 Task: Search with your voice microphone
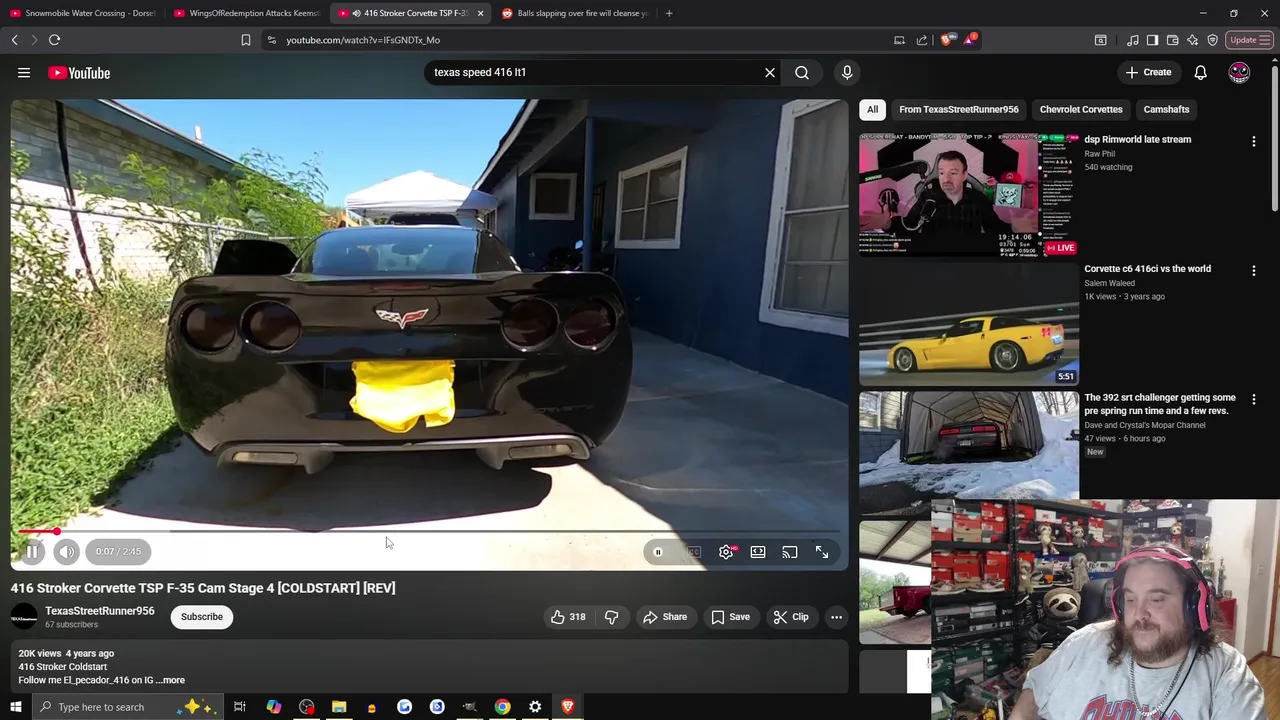pos(847,72)
